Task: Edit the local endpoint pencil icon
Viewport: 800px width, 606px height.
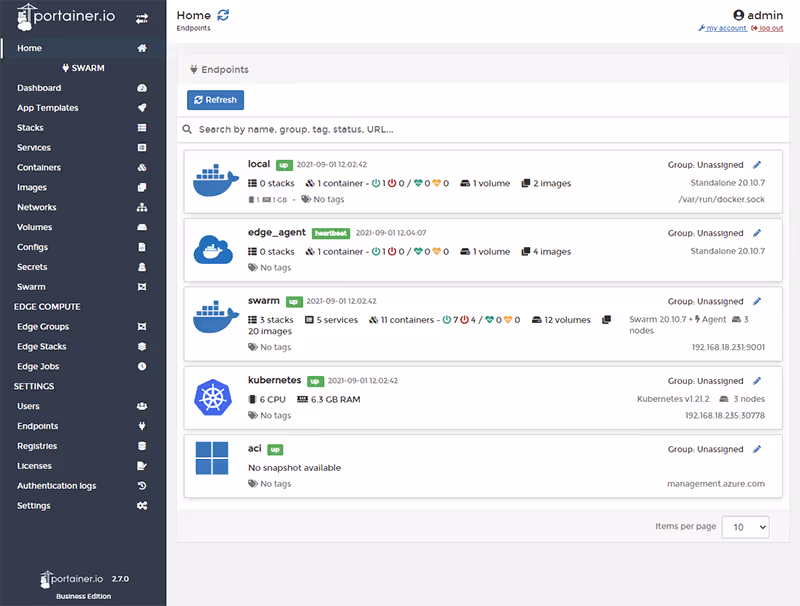Action: pyautogui.click(x=757, y=165)
